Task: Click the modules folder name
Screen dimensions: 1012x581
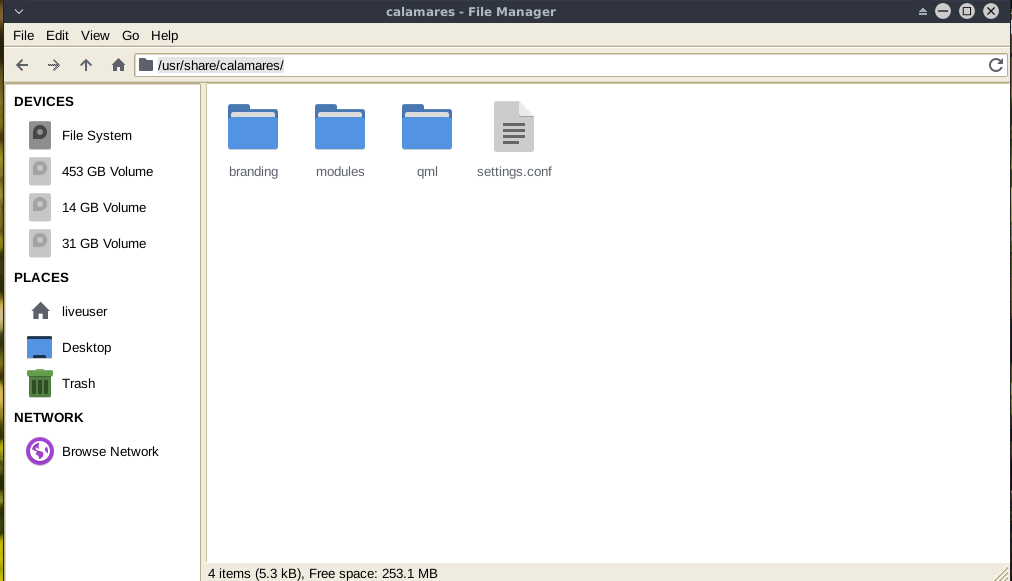Action: [x=340, y=172]
